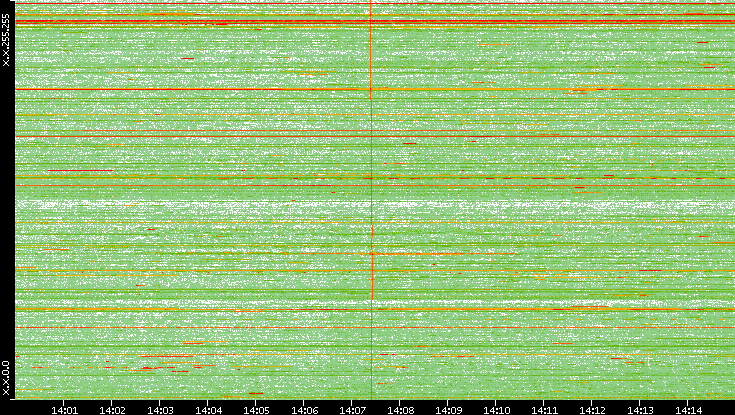Click the 14:07 time axis label

[x=352, y=410]
